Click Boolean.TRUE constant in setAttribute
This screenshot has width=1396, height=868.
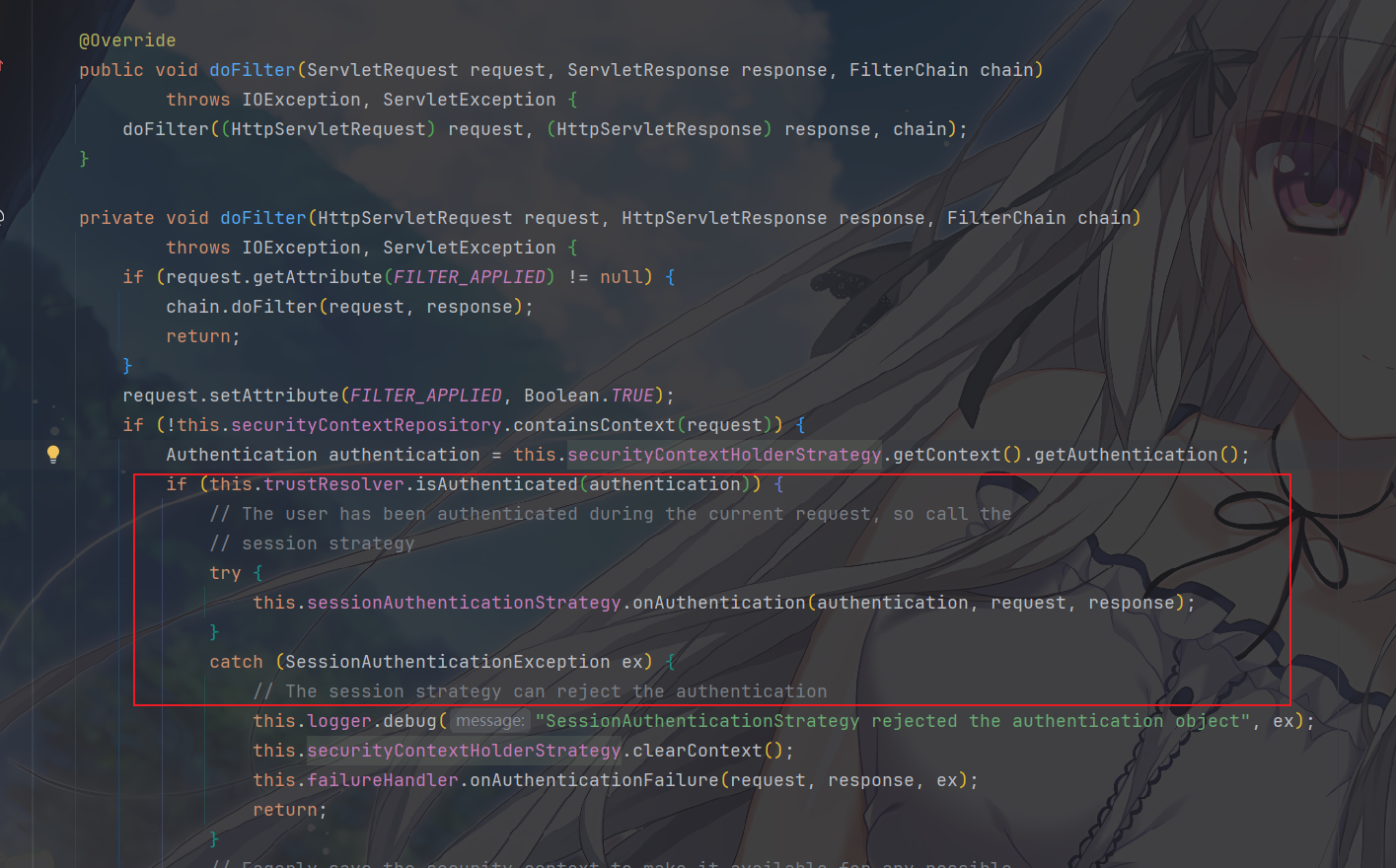click(x=589, y=396)
